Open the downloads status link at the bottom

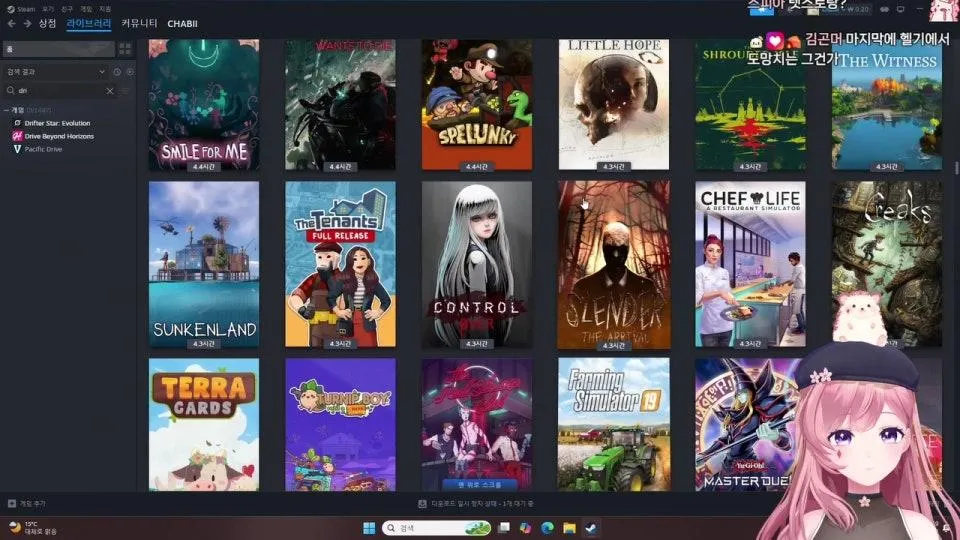[x=482, y=503]
